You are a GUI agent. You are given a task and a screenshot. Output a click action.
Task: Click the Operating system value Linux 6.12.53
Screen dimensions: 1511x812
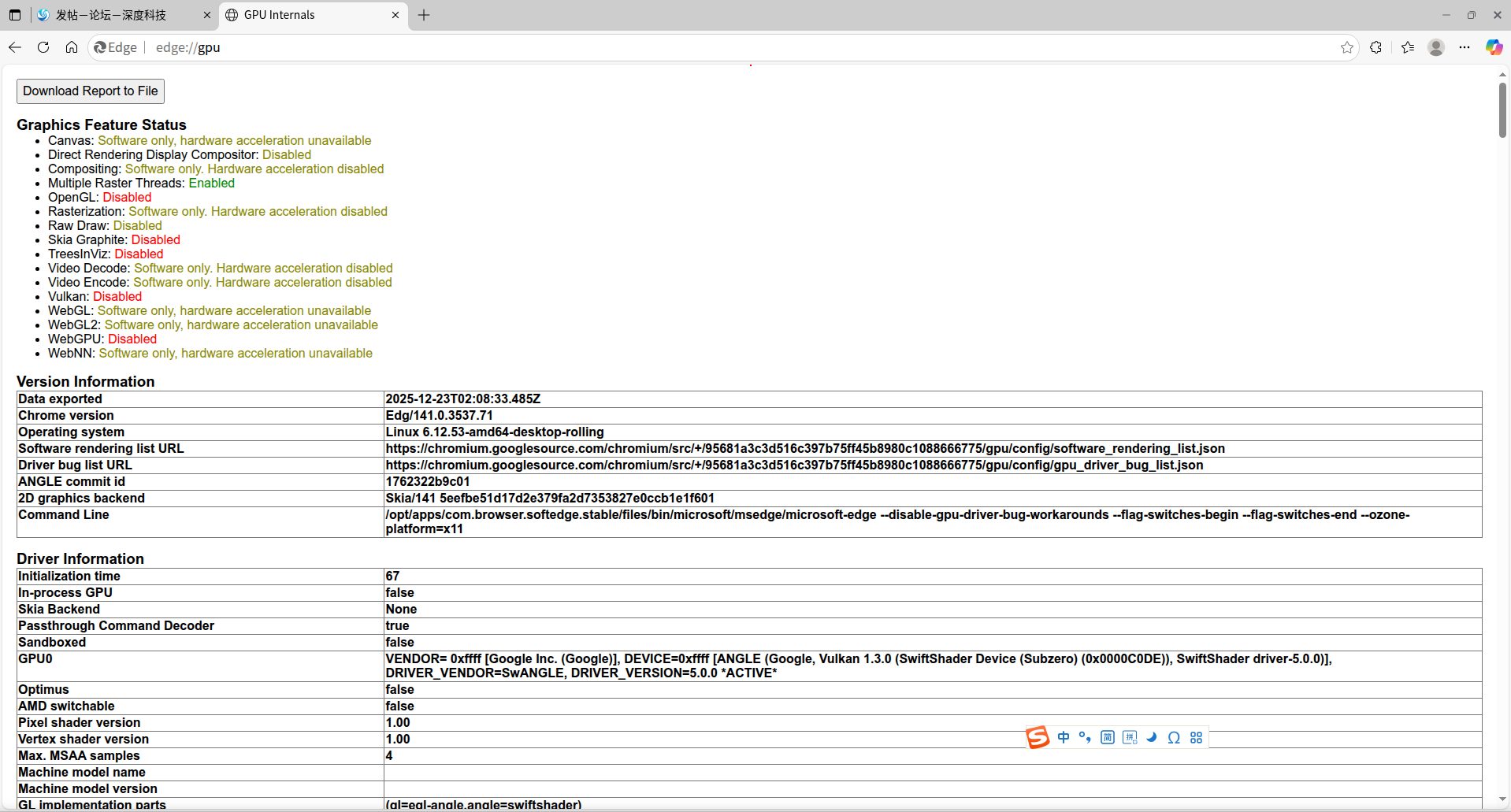(495, 432)
